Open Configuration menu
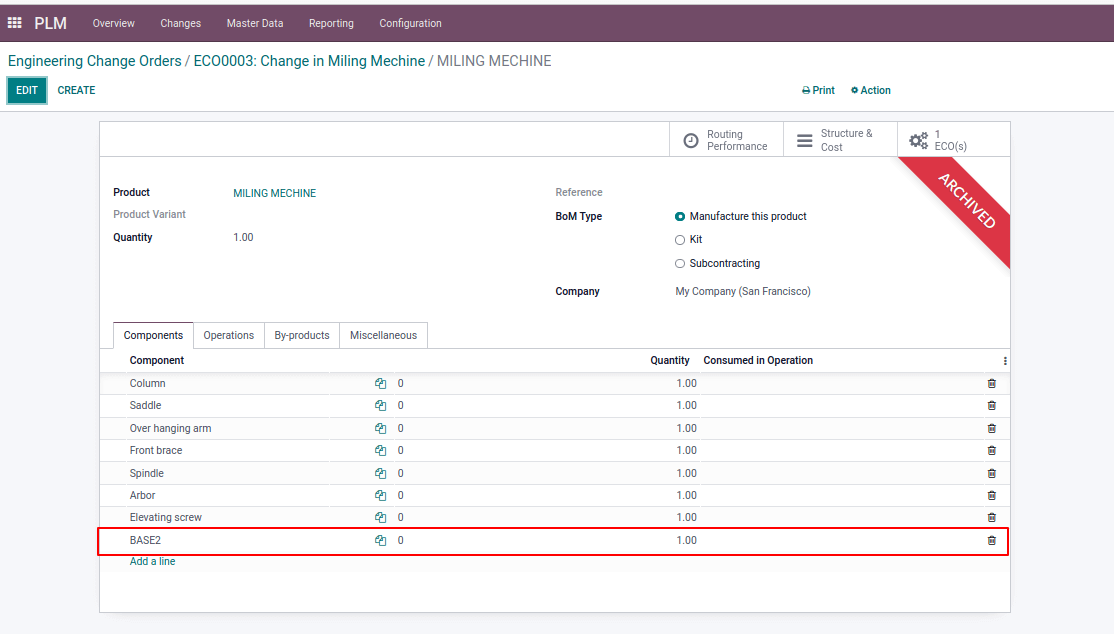The height and width of the screenshot is (634, 1114). 411,23
